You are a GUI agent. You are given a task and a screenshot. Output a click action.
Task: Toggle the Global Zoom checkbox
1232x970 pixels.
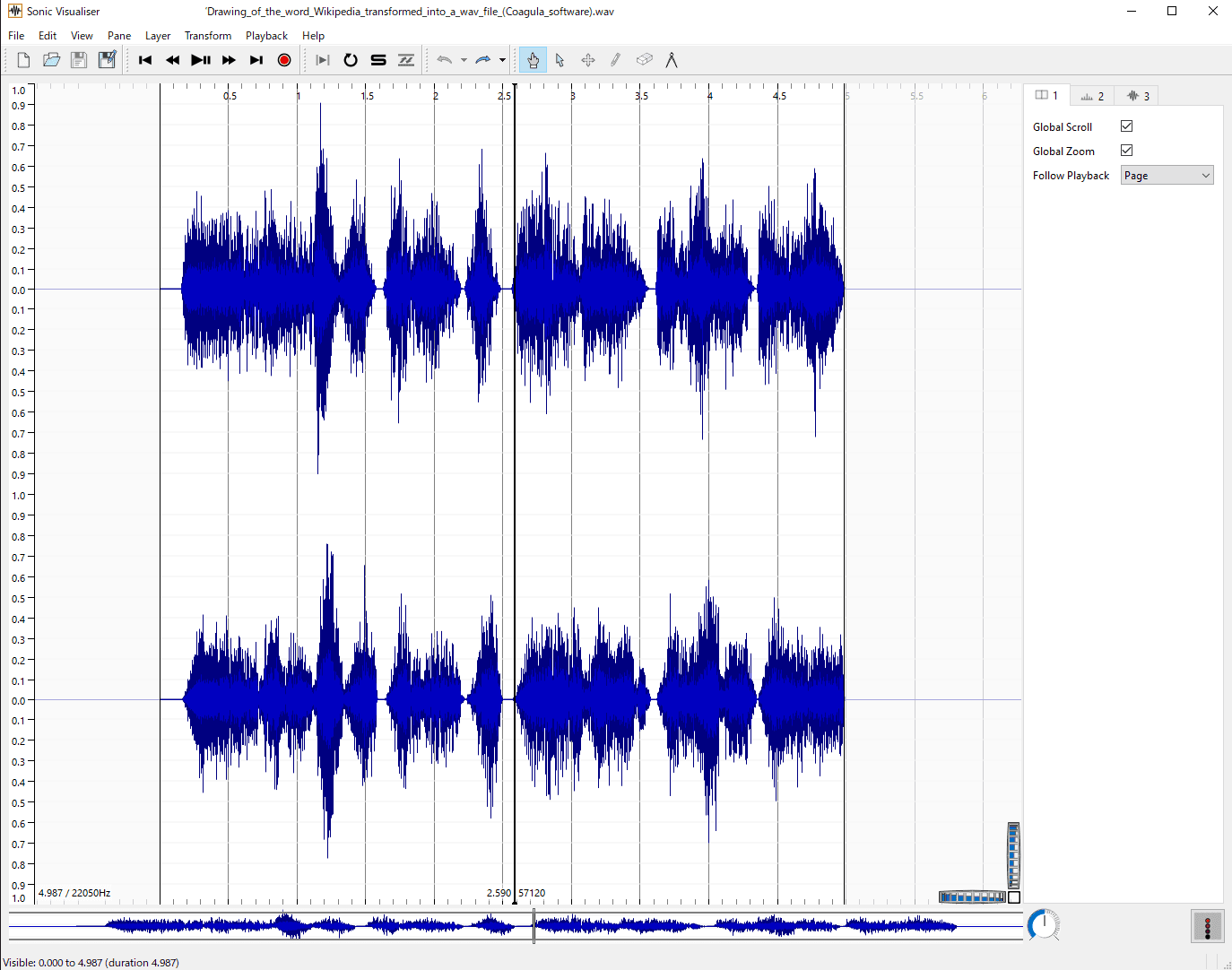pyautogui.click(x=1127, y=151)
